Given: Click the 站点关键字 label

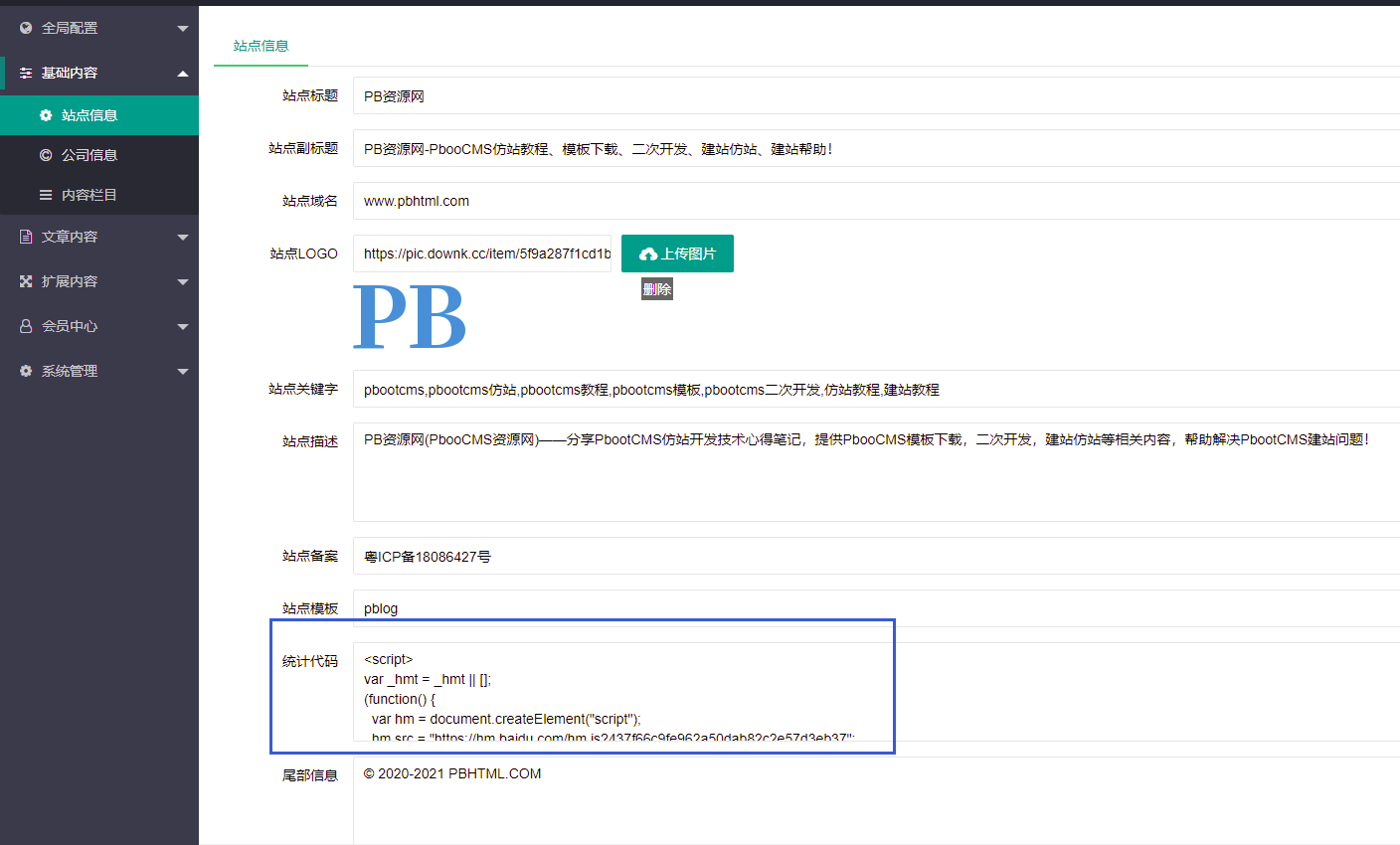Looking at the screenshot, I should tap(303, 389).
